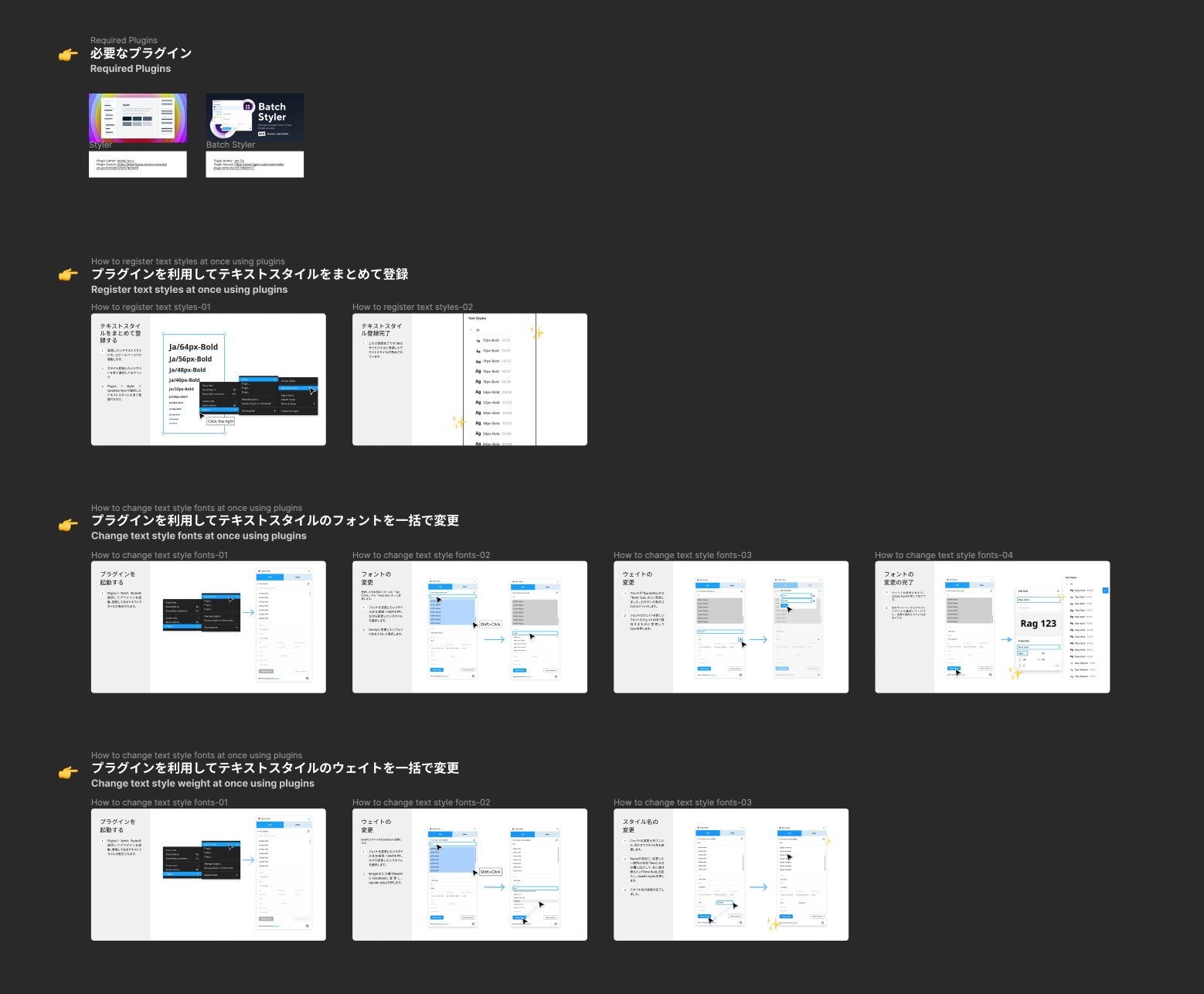1204x994 pixels.
Task: Click the pointing hand beside Change text style fonts heading
Action: (x=69, y=525)
